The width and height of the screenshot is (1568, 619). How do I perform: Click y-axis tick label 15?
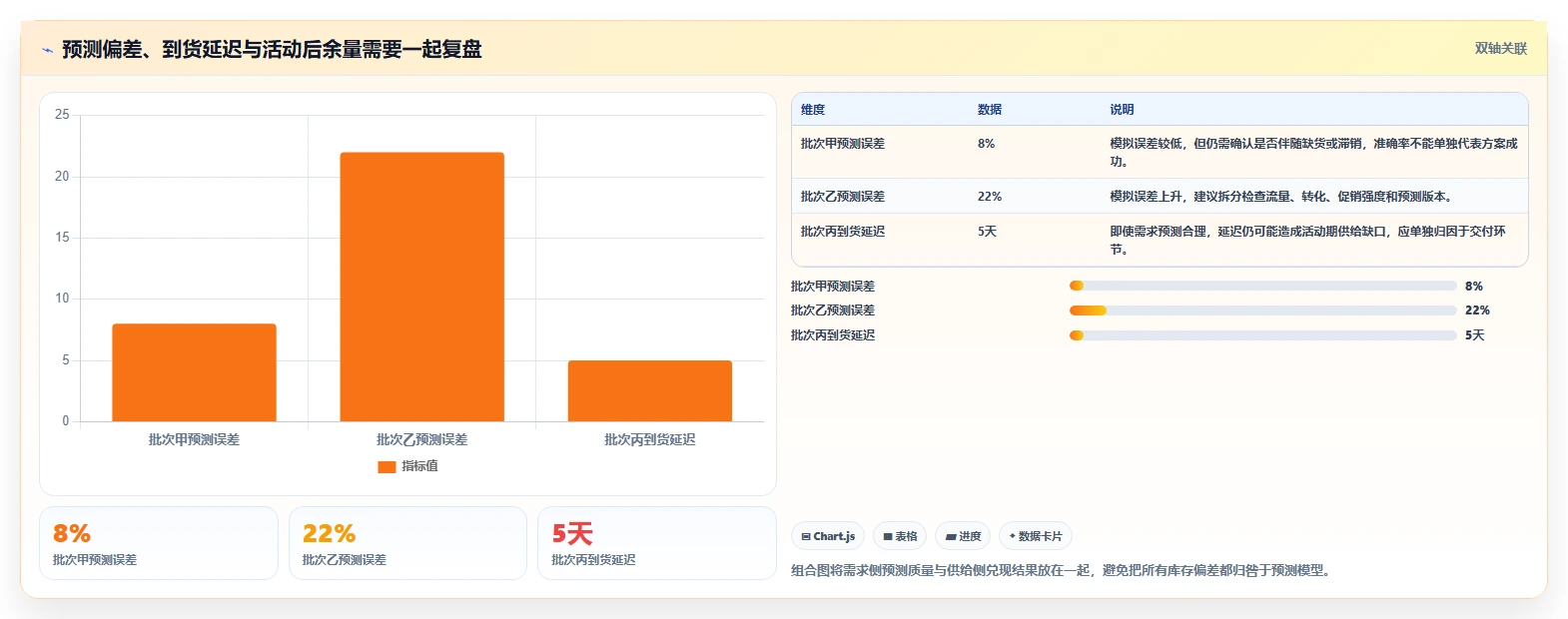[x=62, y=238]
